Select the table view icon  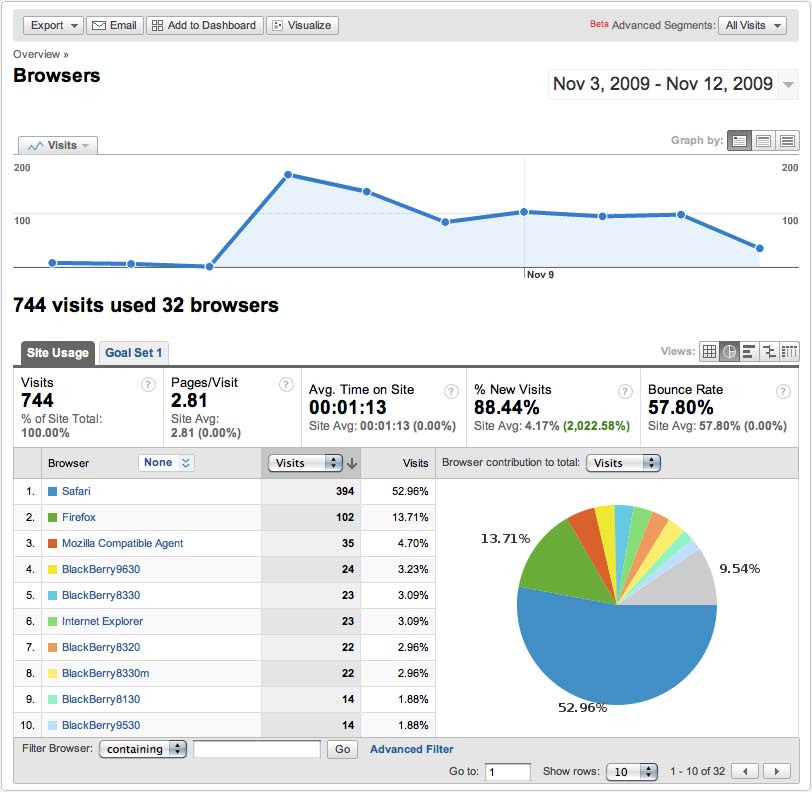tap(709, 352)
